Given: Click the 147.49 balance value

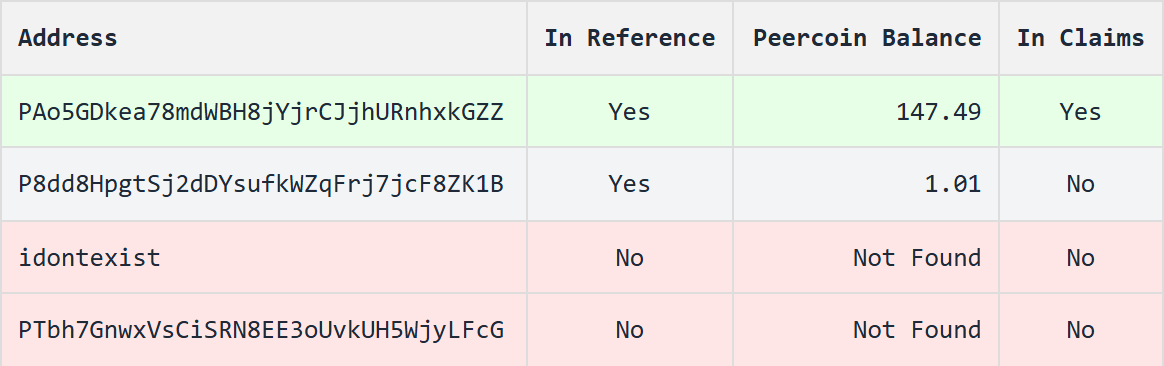Looking at the screenshot, I should click(x=938, y=112).
